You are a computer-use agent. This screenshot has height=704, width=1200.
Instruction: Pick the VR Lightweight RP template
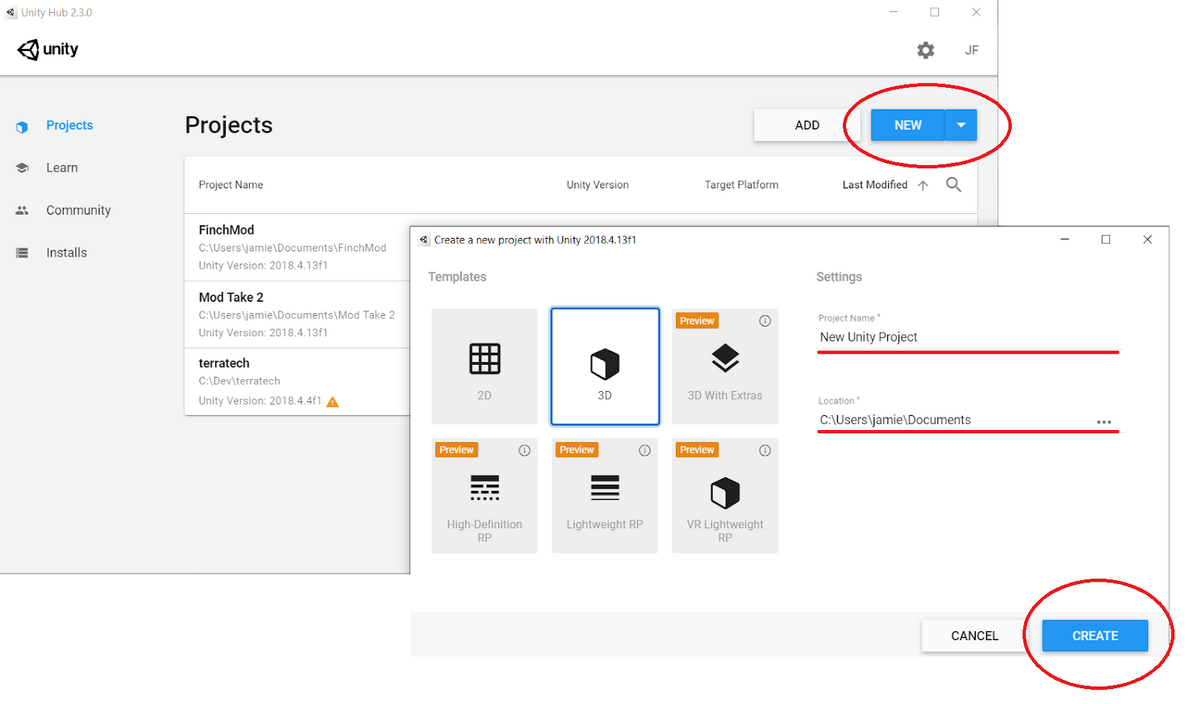(725, 495)
